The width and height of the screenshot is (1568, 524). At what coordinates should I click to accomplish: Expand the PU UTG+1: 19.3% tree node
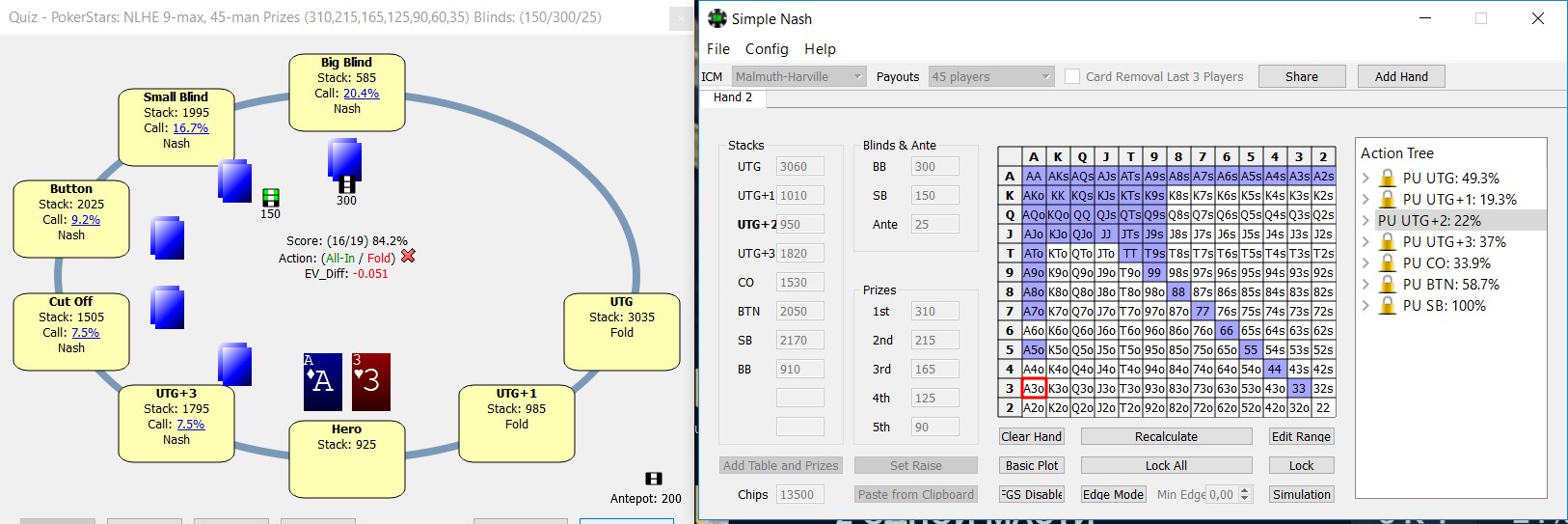[x=1365, y=199]
